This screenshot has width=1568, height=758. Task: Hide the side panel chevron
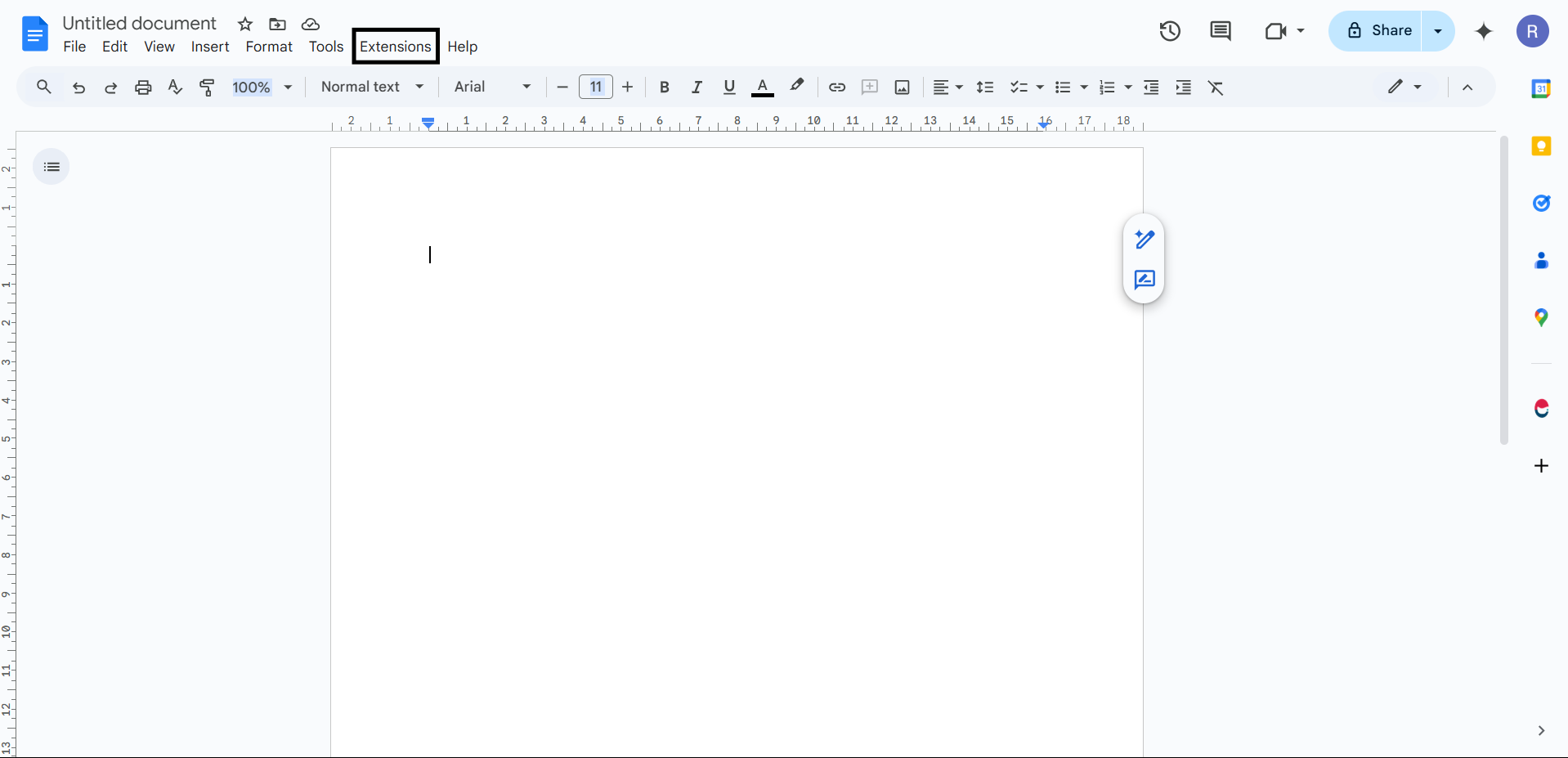pyautogui.click(x=1541, y=731)
